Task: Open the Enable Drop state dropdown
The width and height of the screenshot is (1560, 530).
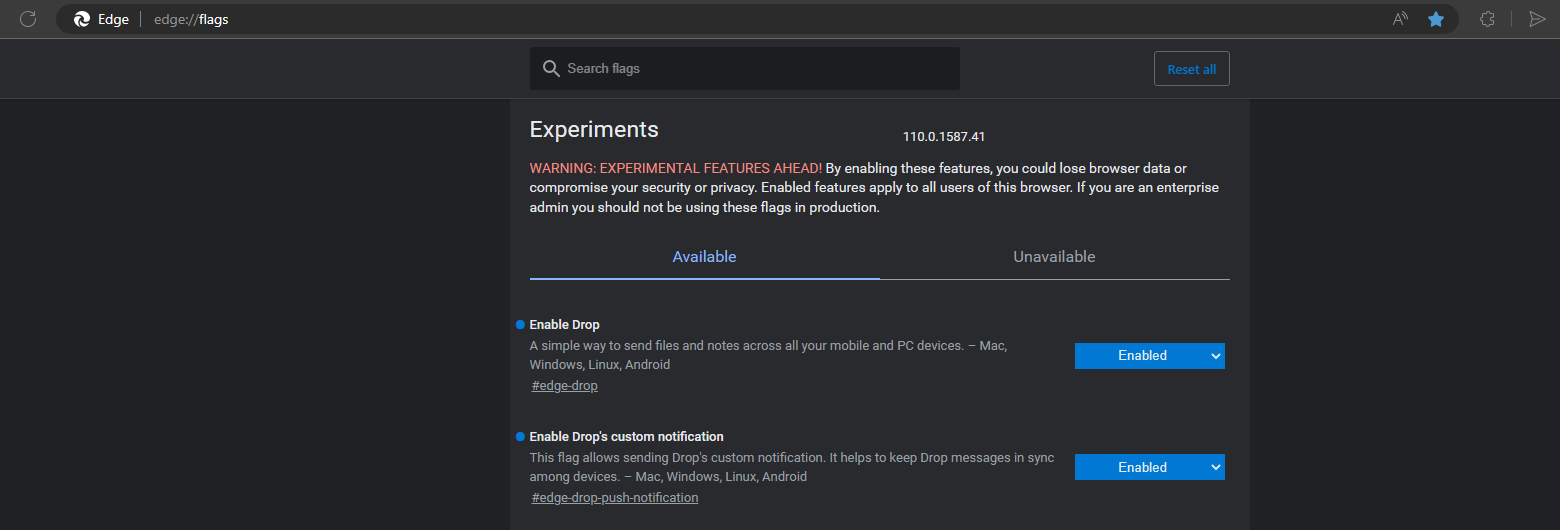Action: [x=1149, y=356]
